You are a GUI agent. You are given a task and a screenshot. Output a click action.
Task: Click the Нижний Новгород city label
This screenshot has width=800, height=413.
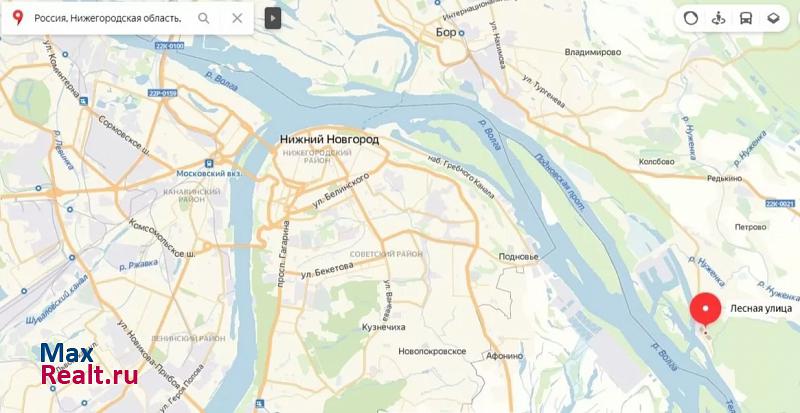click(x=329, y=139)
